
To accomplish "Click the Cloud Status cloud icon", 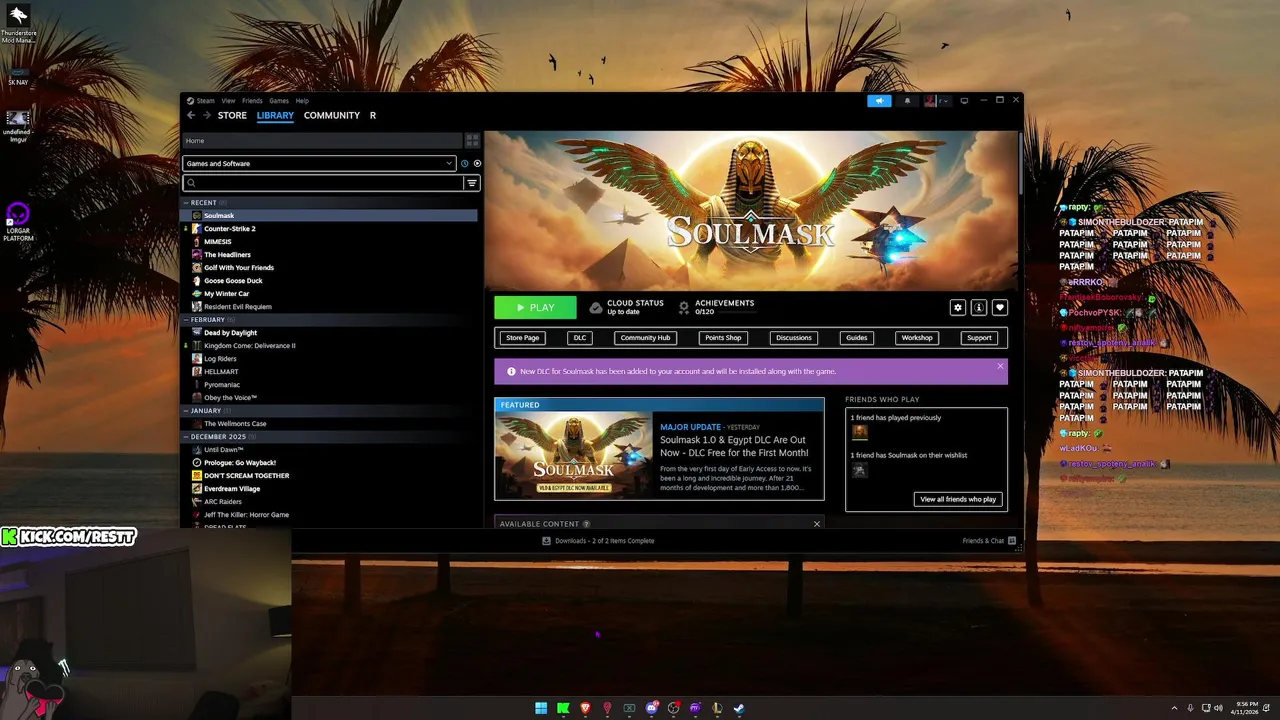I will 596,308.
